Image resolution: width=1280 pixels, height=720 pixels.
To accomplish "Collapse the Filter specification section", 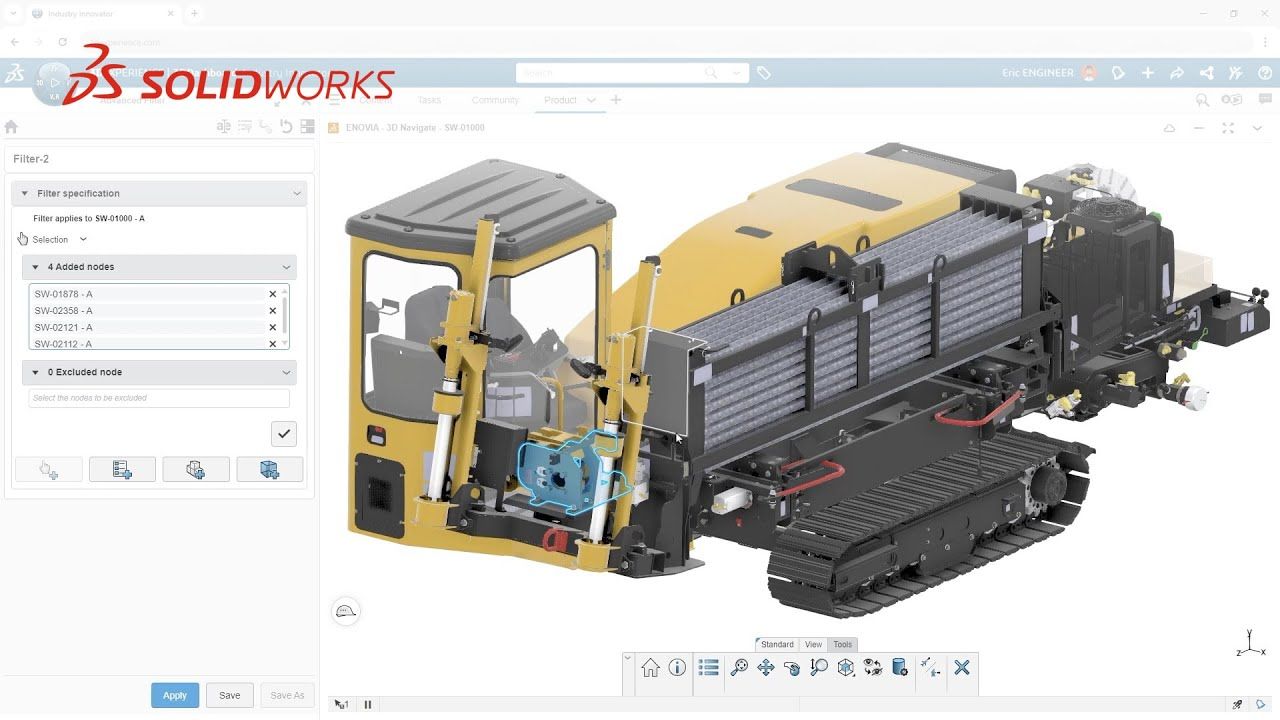I will pyautogui.click(x=296, y=193).
